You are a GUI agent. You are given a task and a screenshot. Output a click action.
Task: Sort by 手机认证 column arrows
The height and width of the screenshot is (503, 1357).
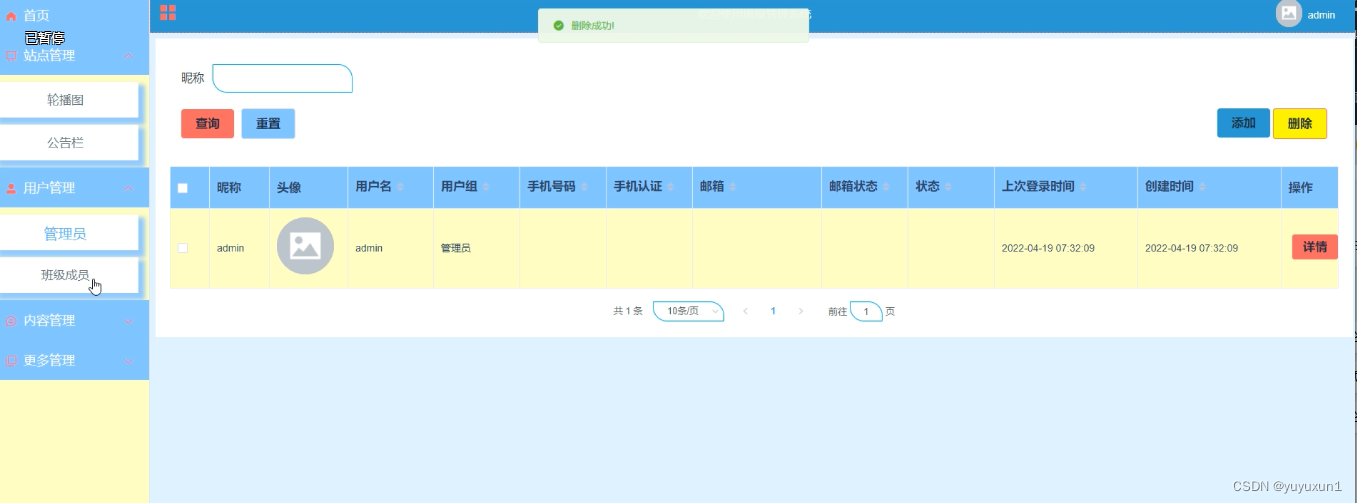pyautogui.click(x=670, y=187)
